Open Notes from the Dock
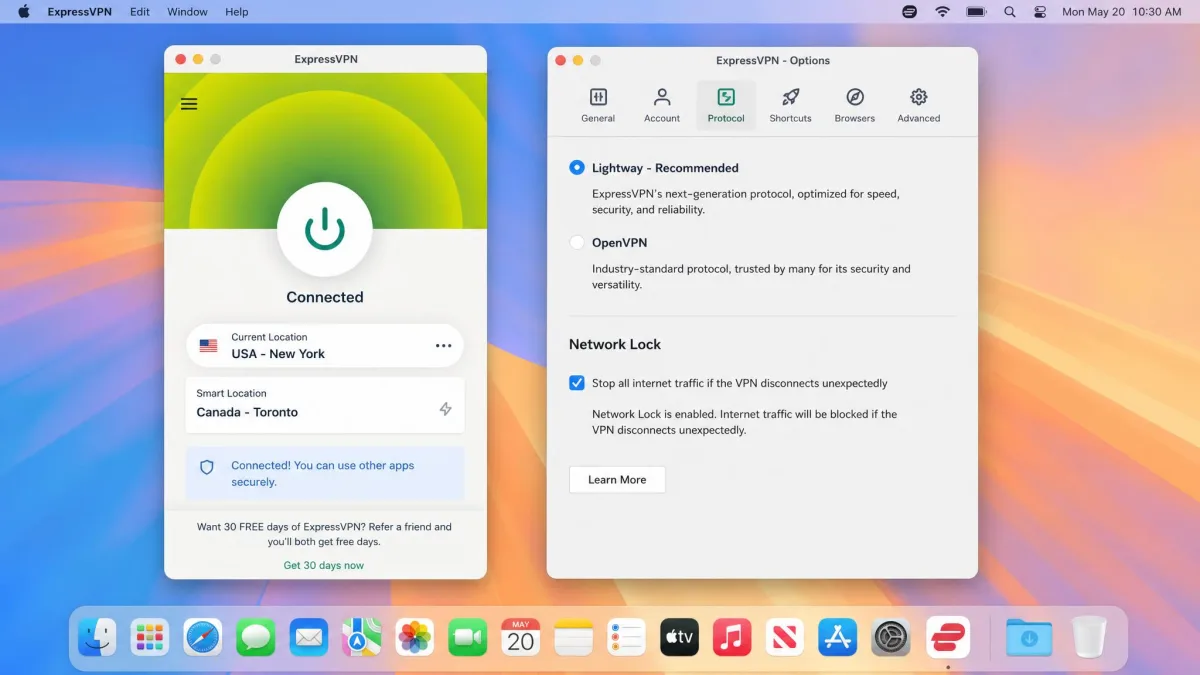 coord(574,636)
